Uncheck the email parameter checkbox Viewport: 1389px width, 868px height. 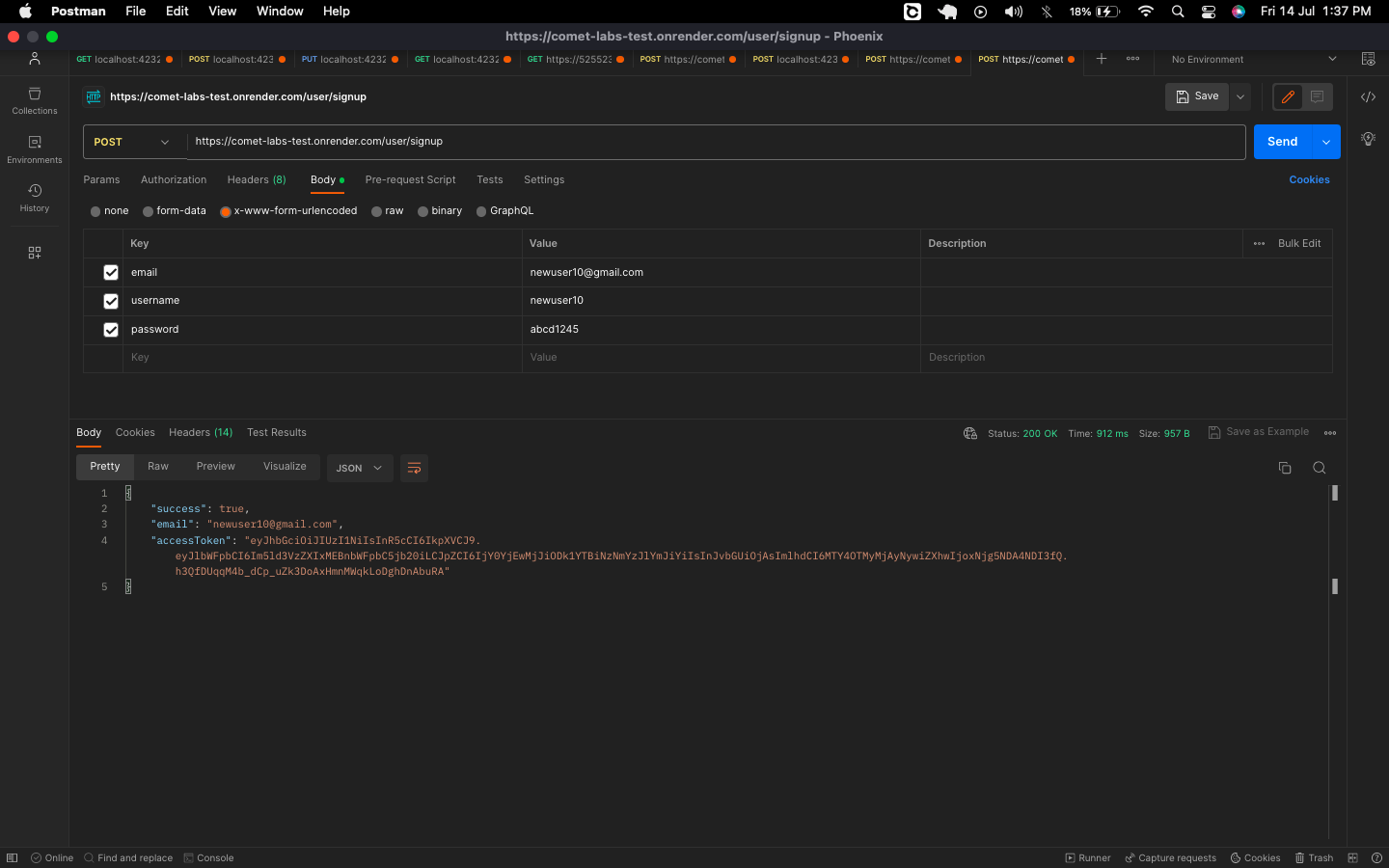tap(111, 273)
